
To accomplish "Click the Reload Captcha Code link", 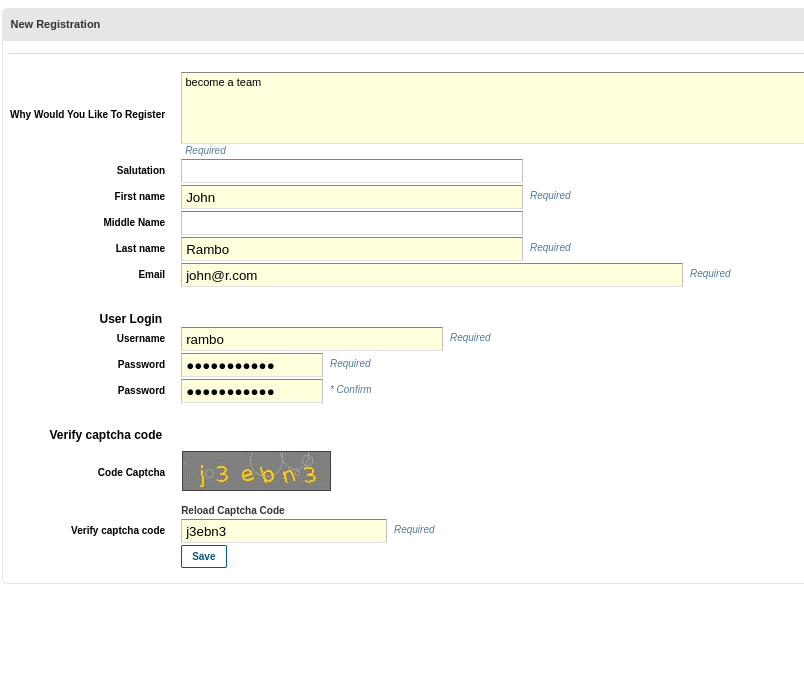I will pyautogui.click(x=233, y=510).
